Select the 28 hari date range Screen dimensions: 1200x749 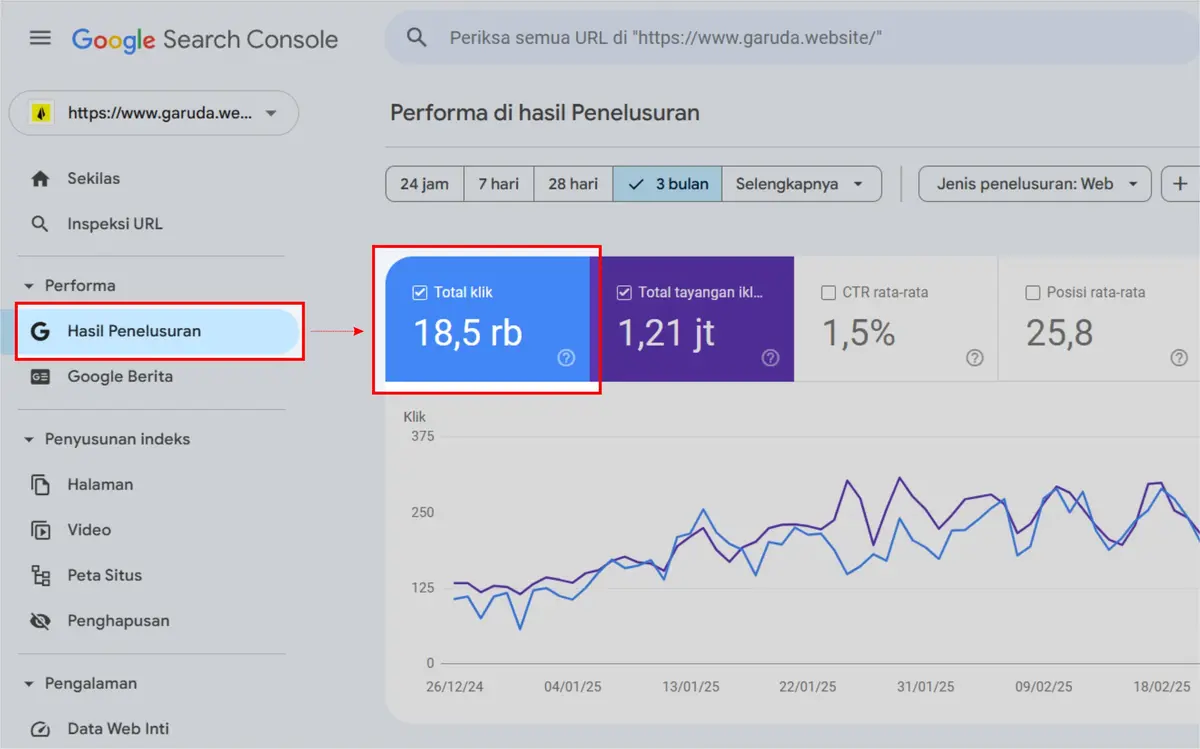(573, 184)
